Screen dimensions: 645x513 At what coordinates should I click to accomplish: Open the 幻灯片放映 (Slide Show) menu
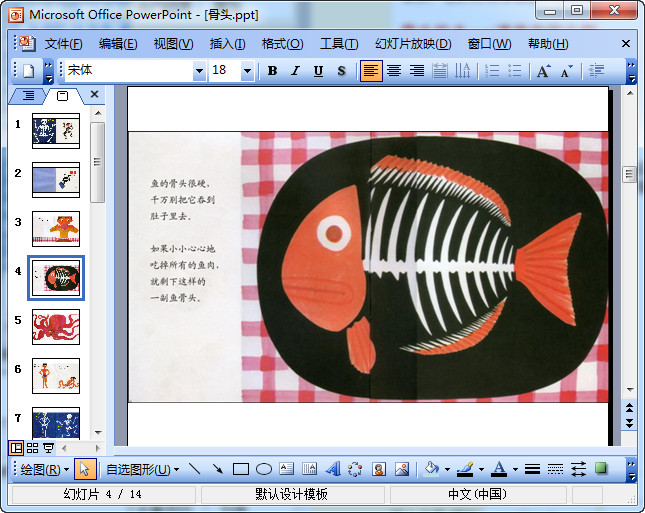[x=413, y=44]
